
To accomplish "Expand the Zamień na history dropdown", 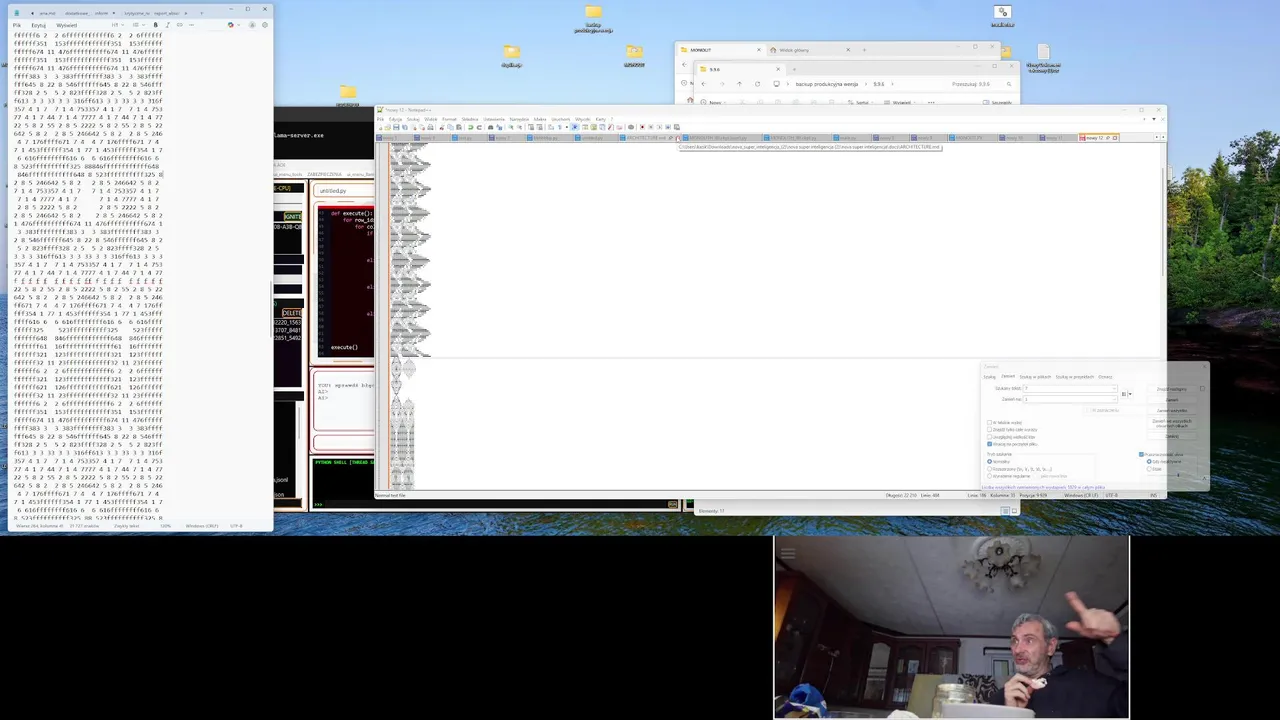I will coord(1114,399).
